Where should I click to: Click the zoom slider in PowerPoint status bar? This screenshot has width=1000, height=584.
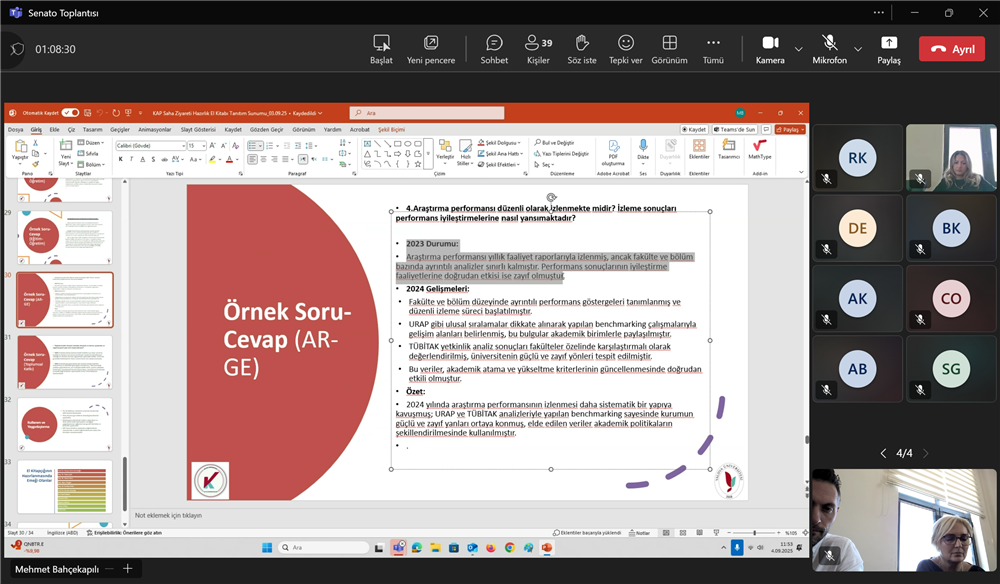tap(754, 533)
